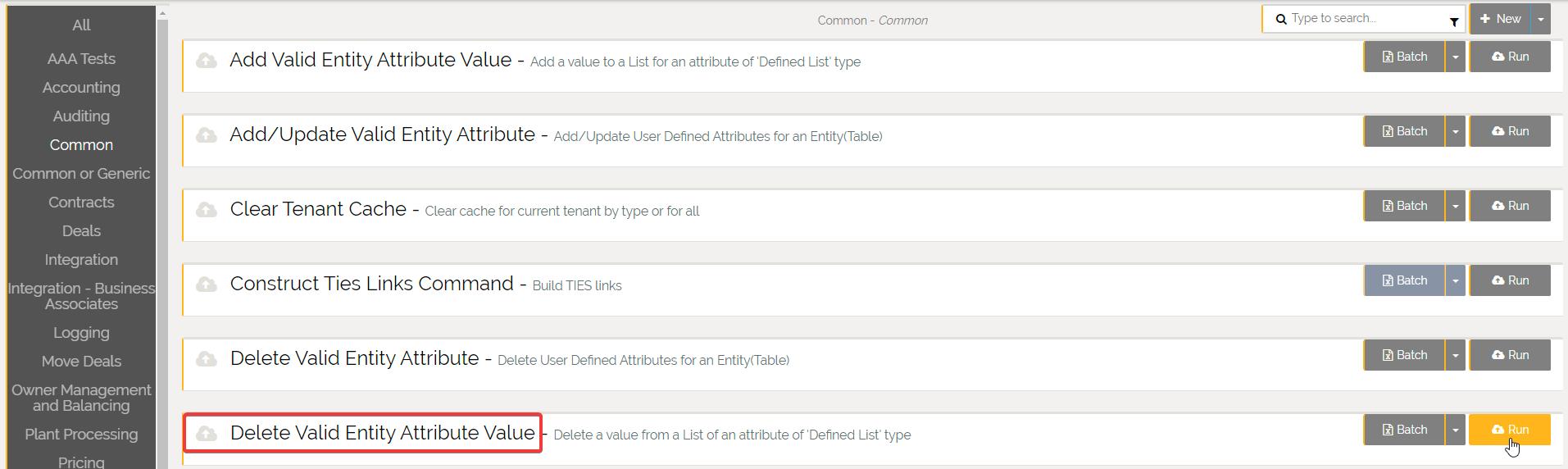Click cloud icon beside Clear Tenant Cache
The image size is (1568, 469).
[207, 210]
